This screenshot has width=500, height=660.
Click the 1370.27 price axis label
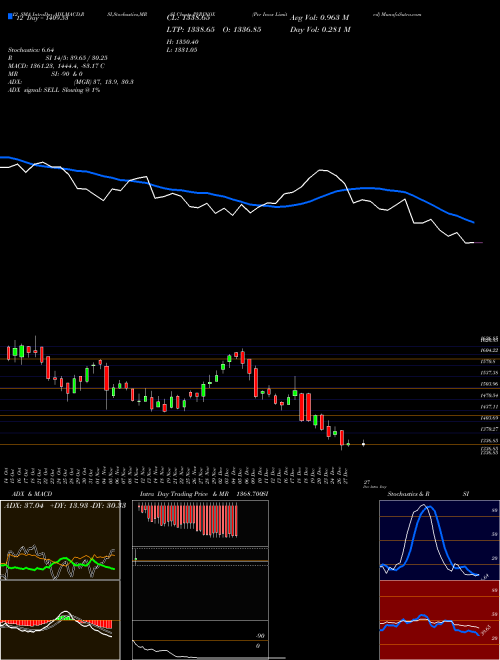pos(489,429)
